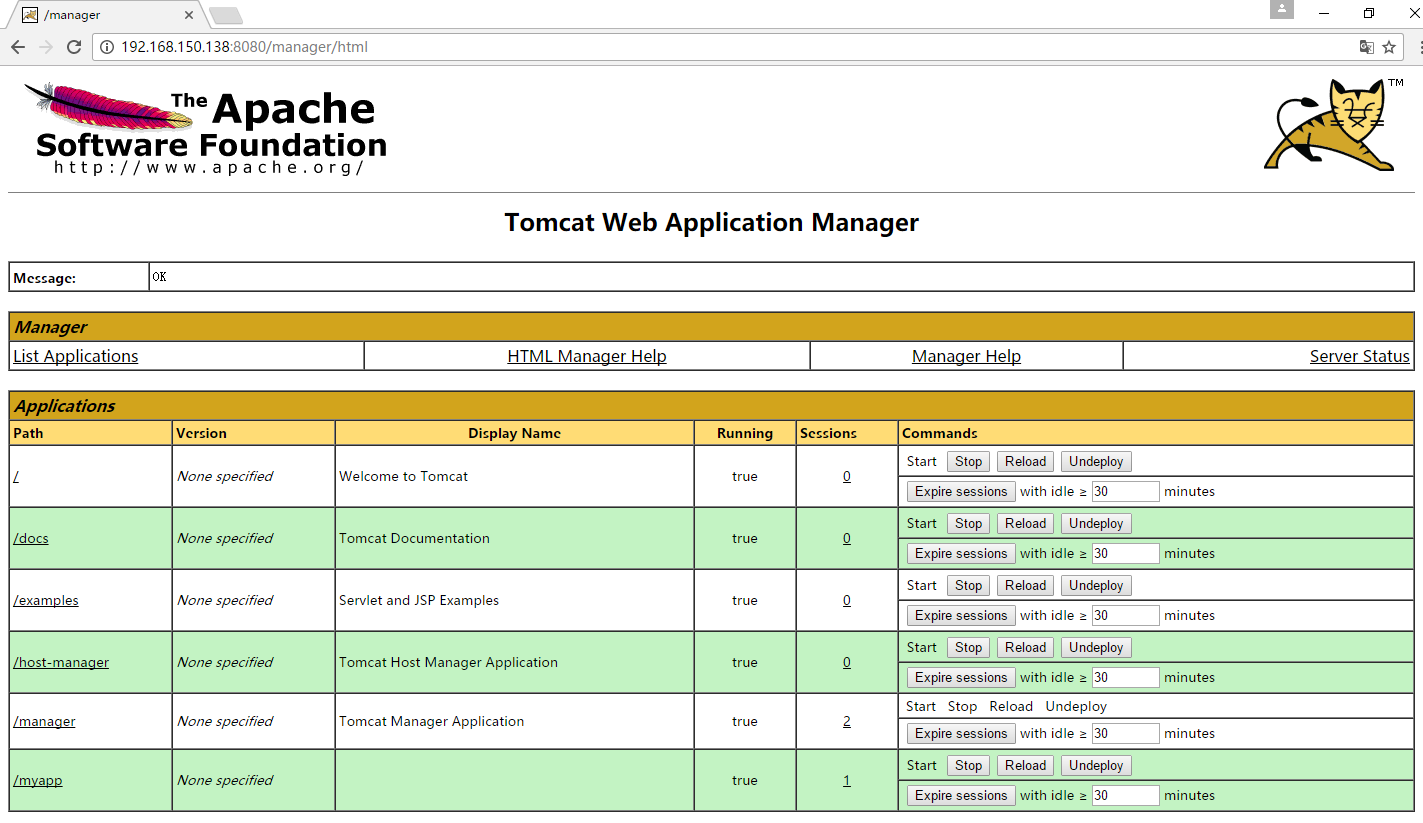The width and height of the screenshot is (1423, 823).
Task: Reload the page with the refresh icon
Action: click(x=74, y=47)
